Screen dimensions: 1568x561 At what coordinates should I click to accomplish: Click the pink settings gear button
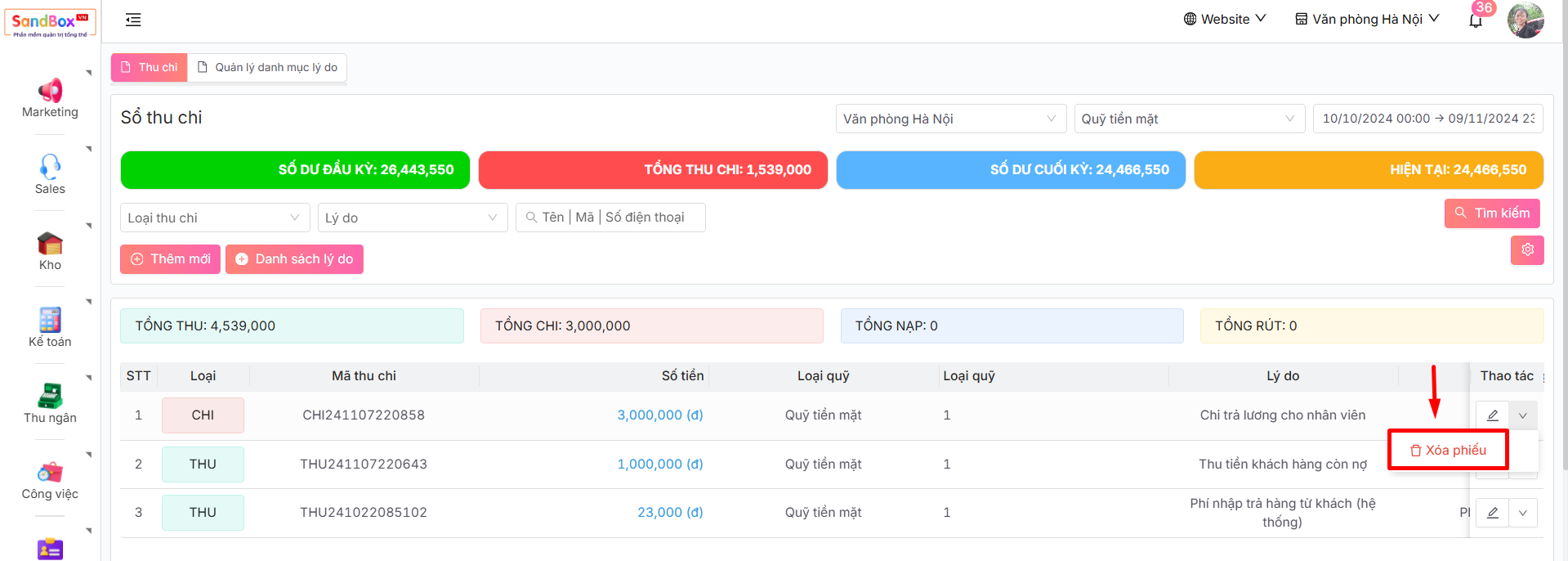coord(1526,250)
